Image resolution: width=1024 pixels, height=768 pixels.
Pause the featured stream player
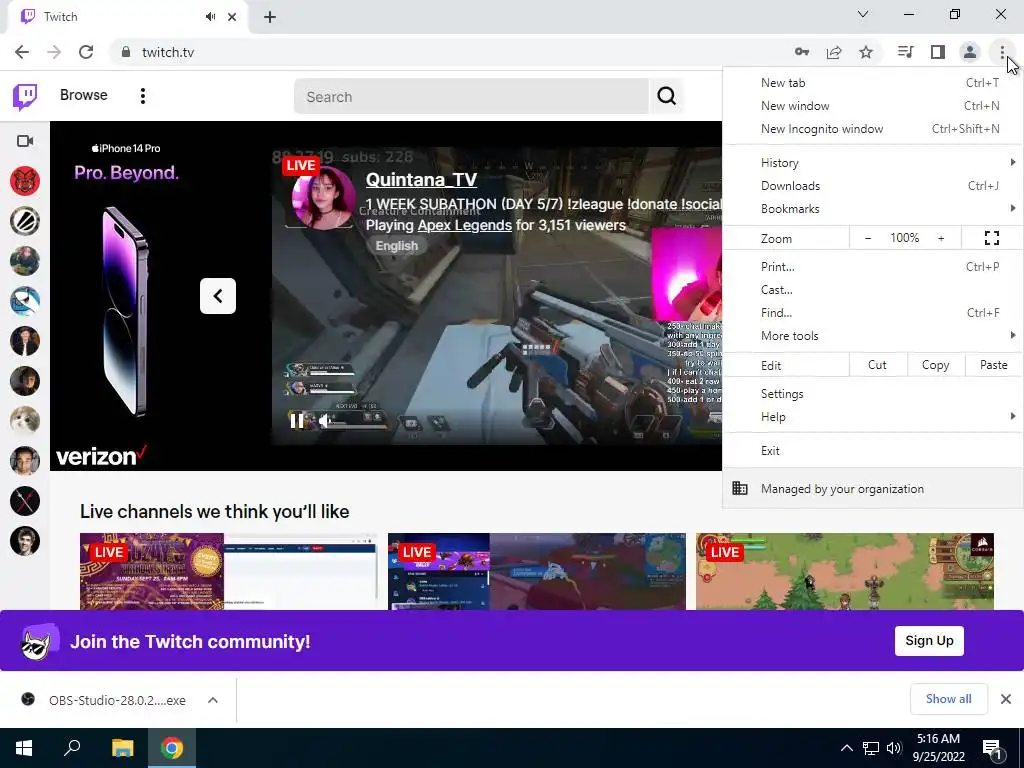pos(296,421)
